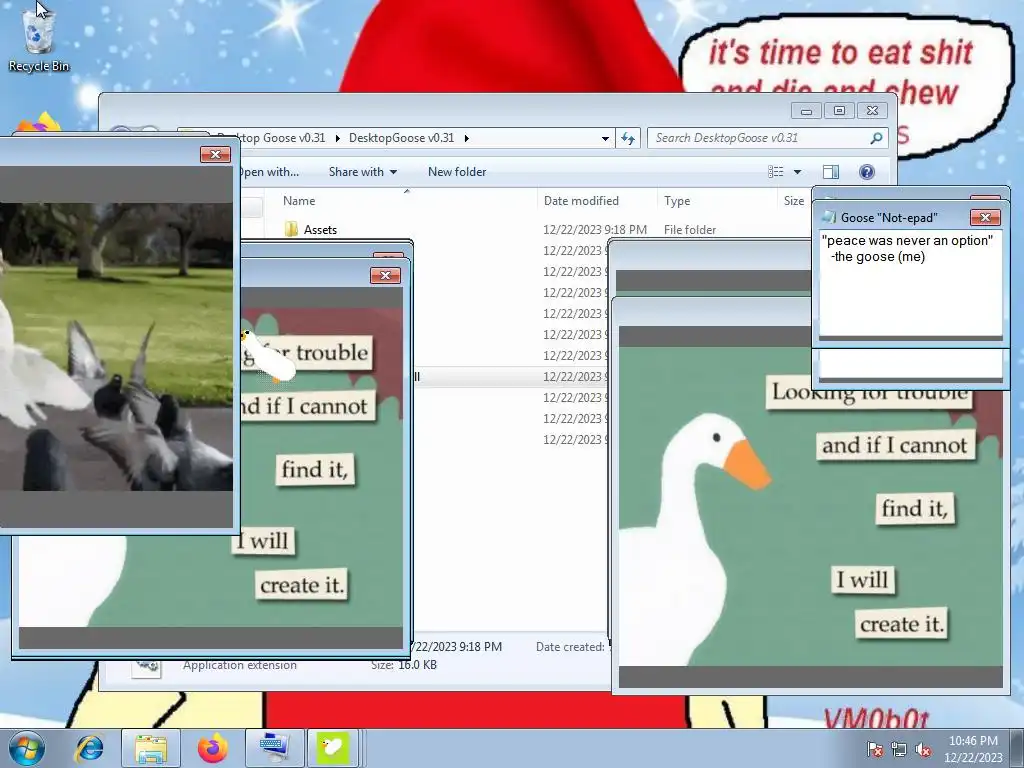Open Action Center flag in system tray
Image resolution: width=1024 pixels, height=768 pixels.
875,749
